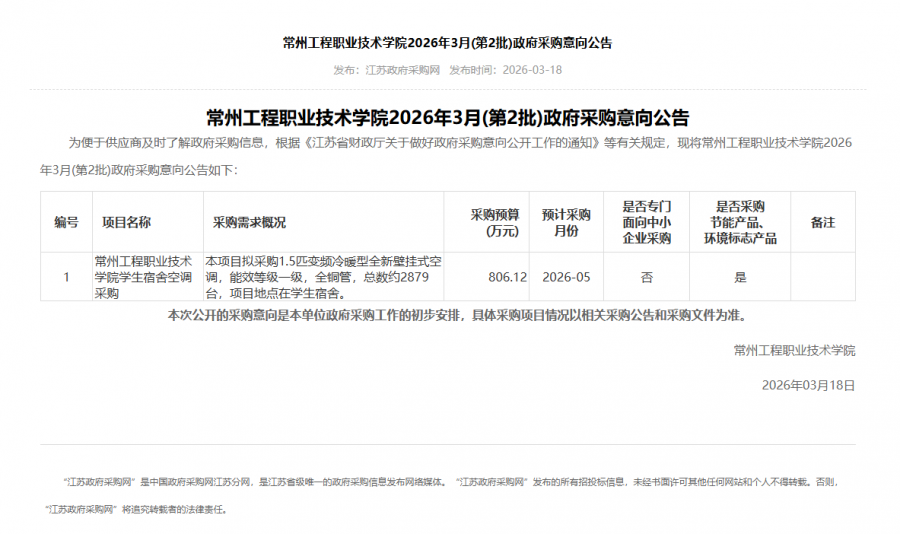The image size is (900, 534).
Task: Click the budget value 806.12
Action: 507,277
